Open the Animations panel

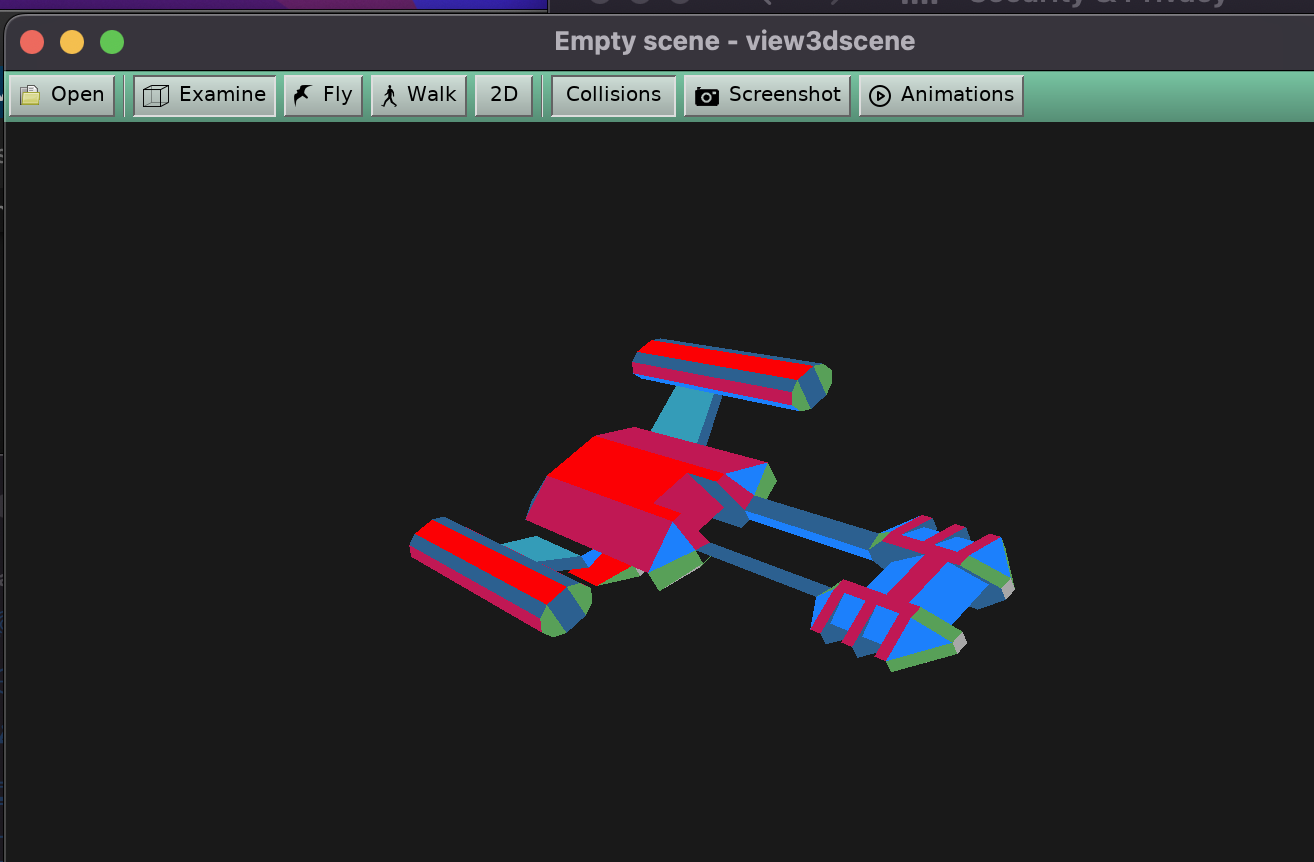coord(941,95)
